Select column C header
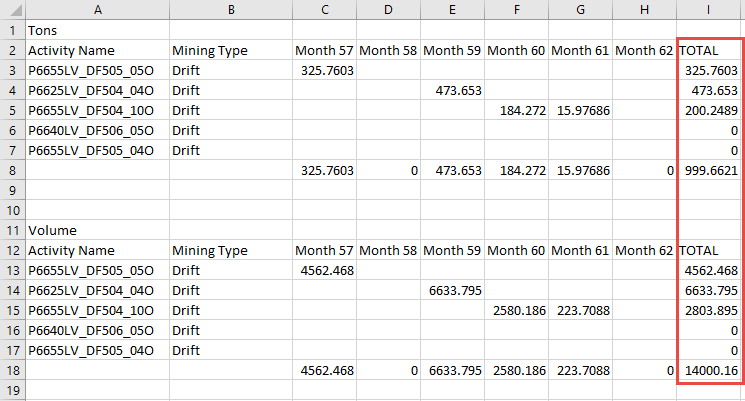The height and width of the screenshot is (401, 745). tap(324, 10)
